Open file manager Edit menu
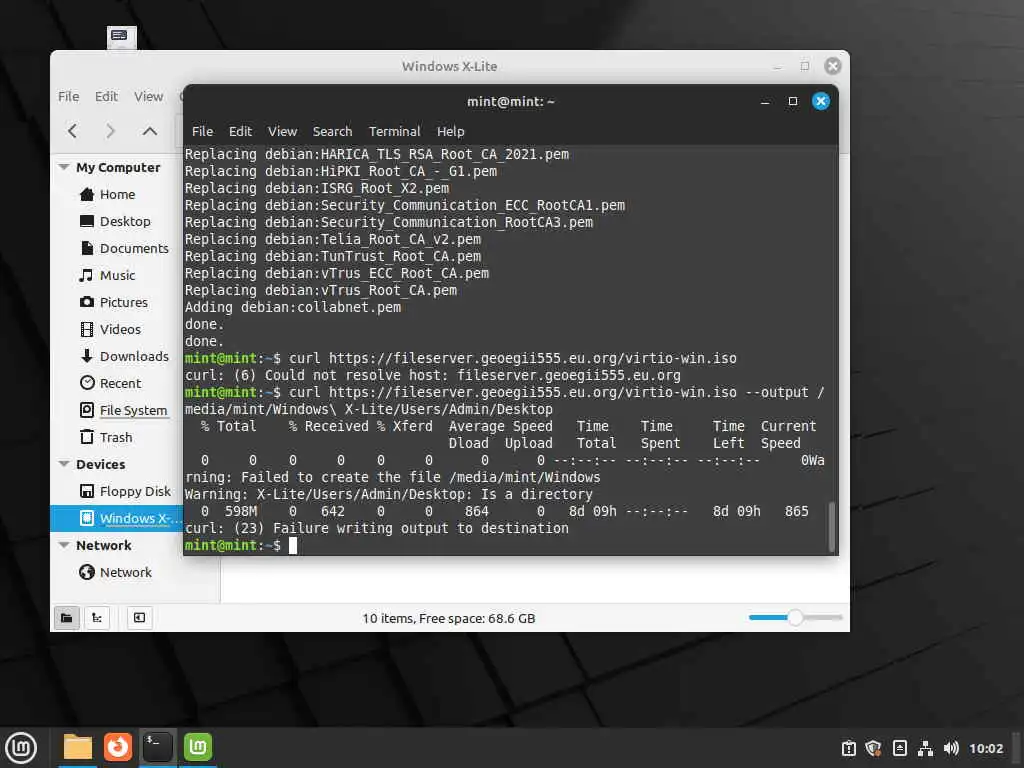Screen dimensions: 1024x768 click(x=106, y=97)
